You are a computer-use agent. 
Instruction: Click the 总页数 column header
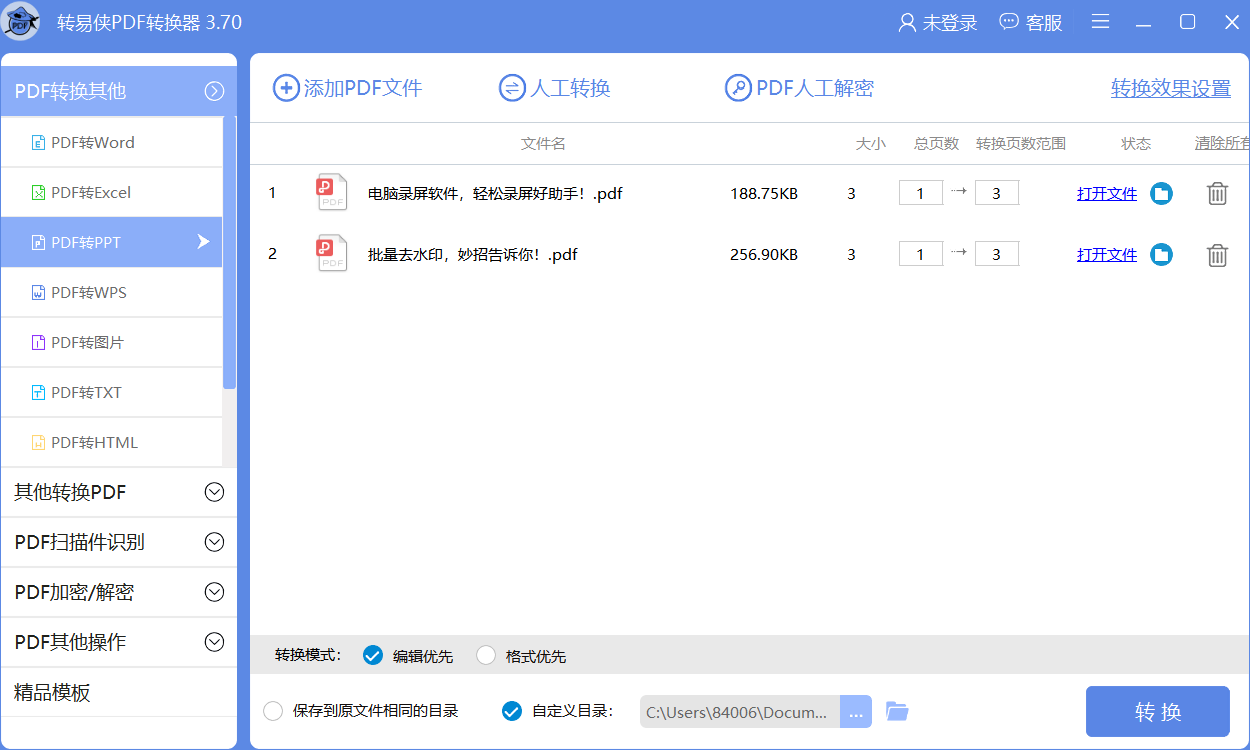936,144
